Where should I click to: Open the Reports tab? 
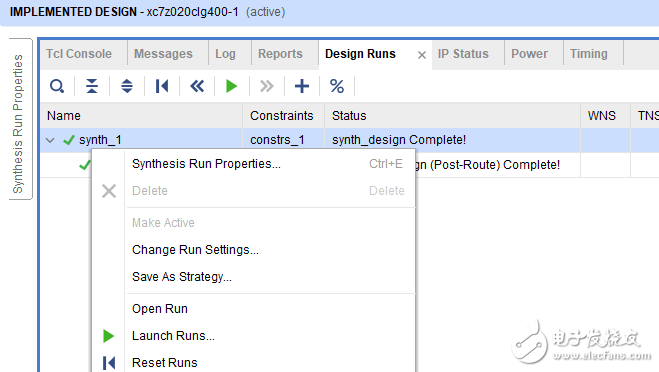coord(280,54)
